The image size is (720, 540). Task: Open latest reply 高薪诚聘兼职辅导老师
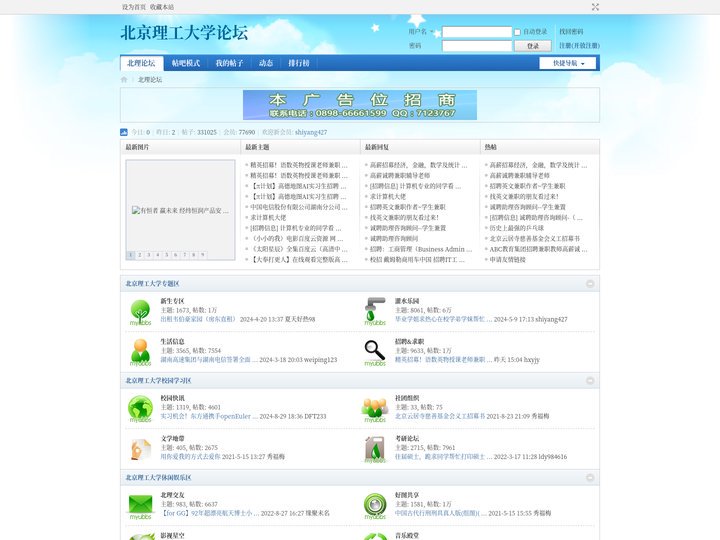400,175
